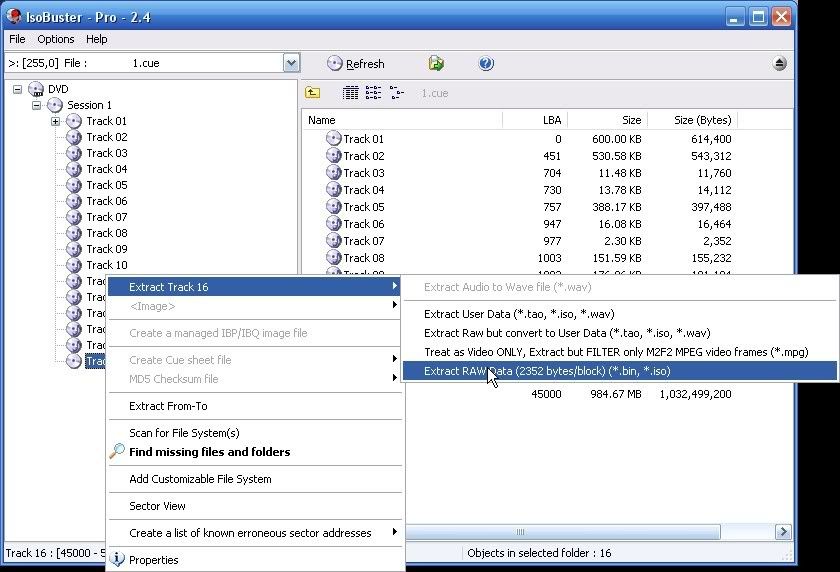Expand the MD5 Checksum file submenu arrow
Viewport: 840px width, 572px height.
(395, 378)
